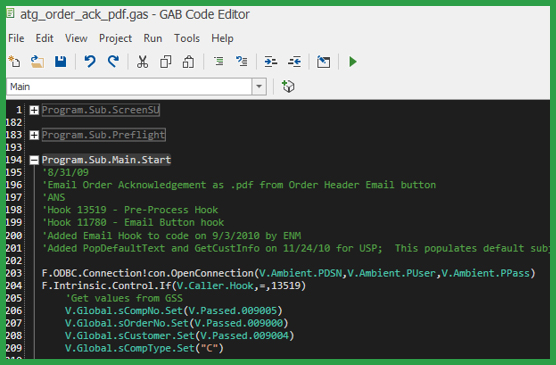Screen dimensions: 556x365
Task: Save the script with floppy disk icon
Action: (x=61, y=62)
